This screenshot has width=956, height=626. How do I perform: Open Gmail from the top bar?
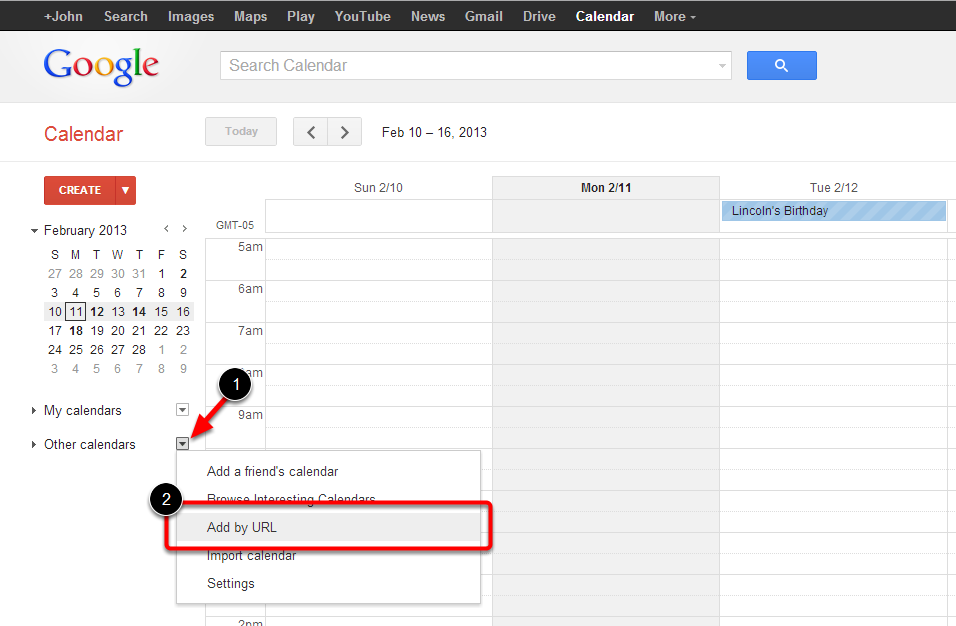(483, 16)
